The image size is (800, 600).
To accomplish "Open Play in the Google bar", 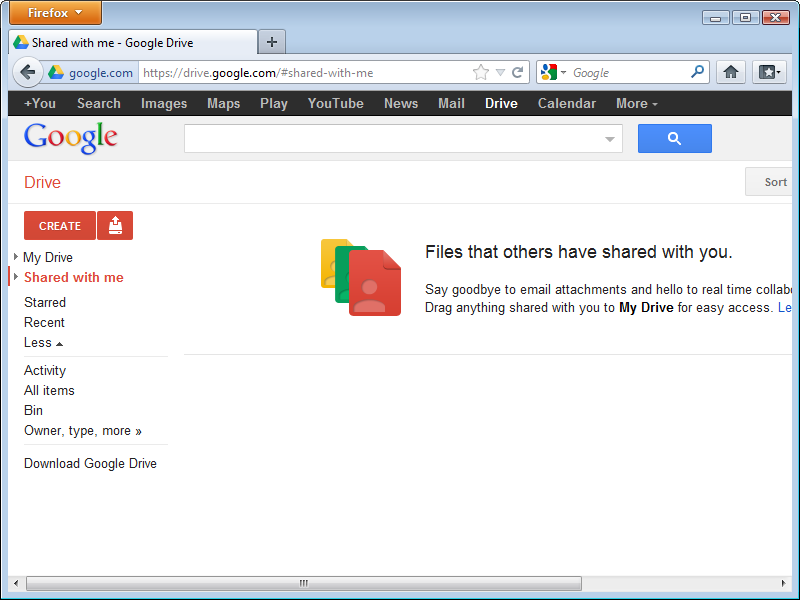I will 274,104.
